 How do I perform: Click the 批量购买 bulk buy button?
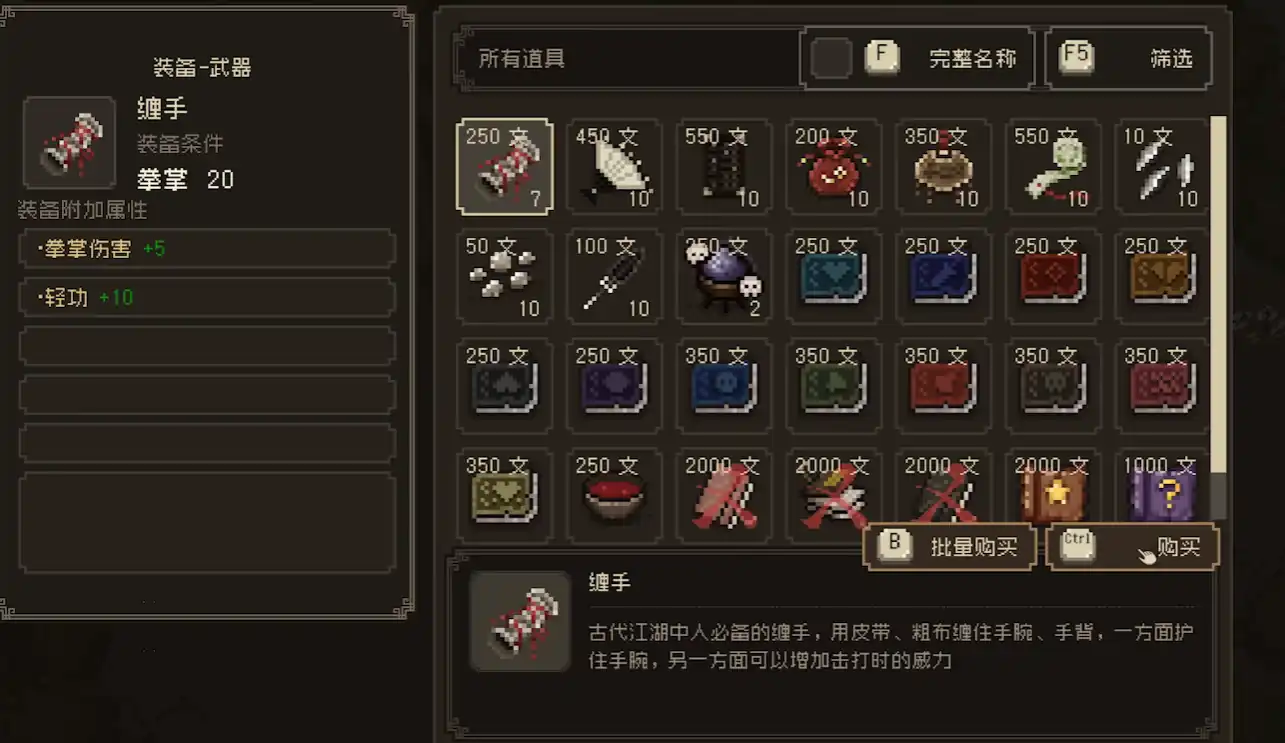pyautogui.click(x=950, y=547)
